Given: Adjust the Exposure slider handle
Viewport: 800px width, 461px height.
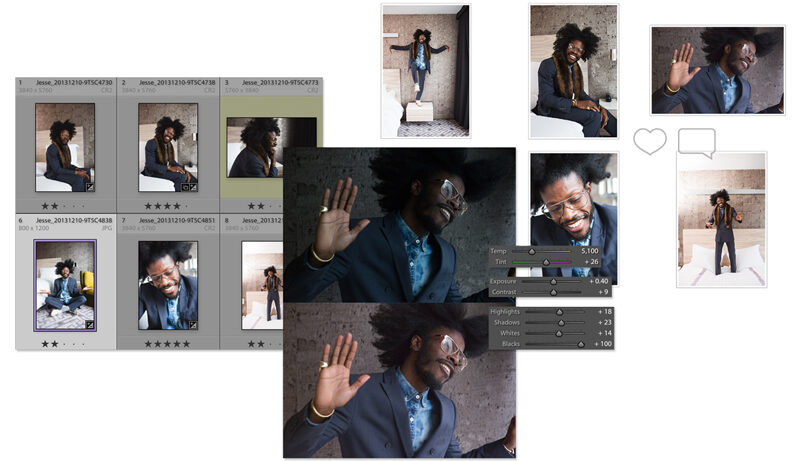Looking at the screenshot, I should (553, 281).
